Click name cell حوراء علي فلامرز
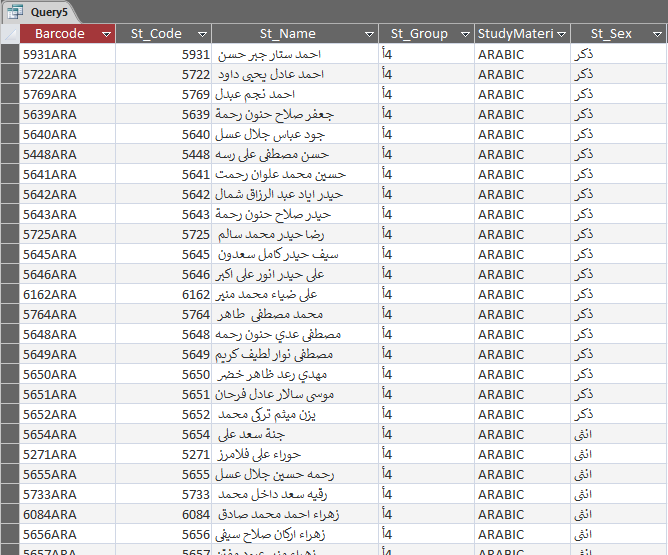The height and width of the screenshot is (555, 668). coord(295,454)
